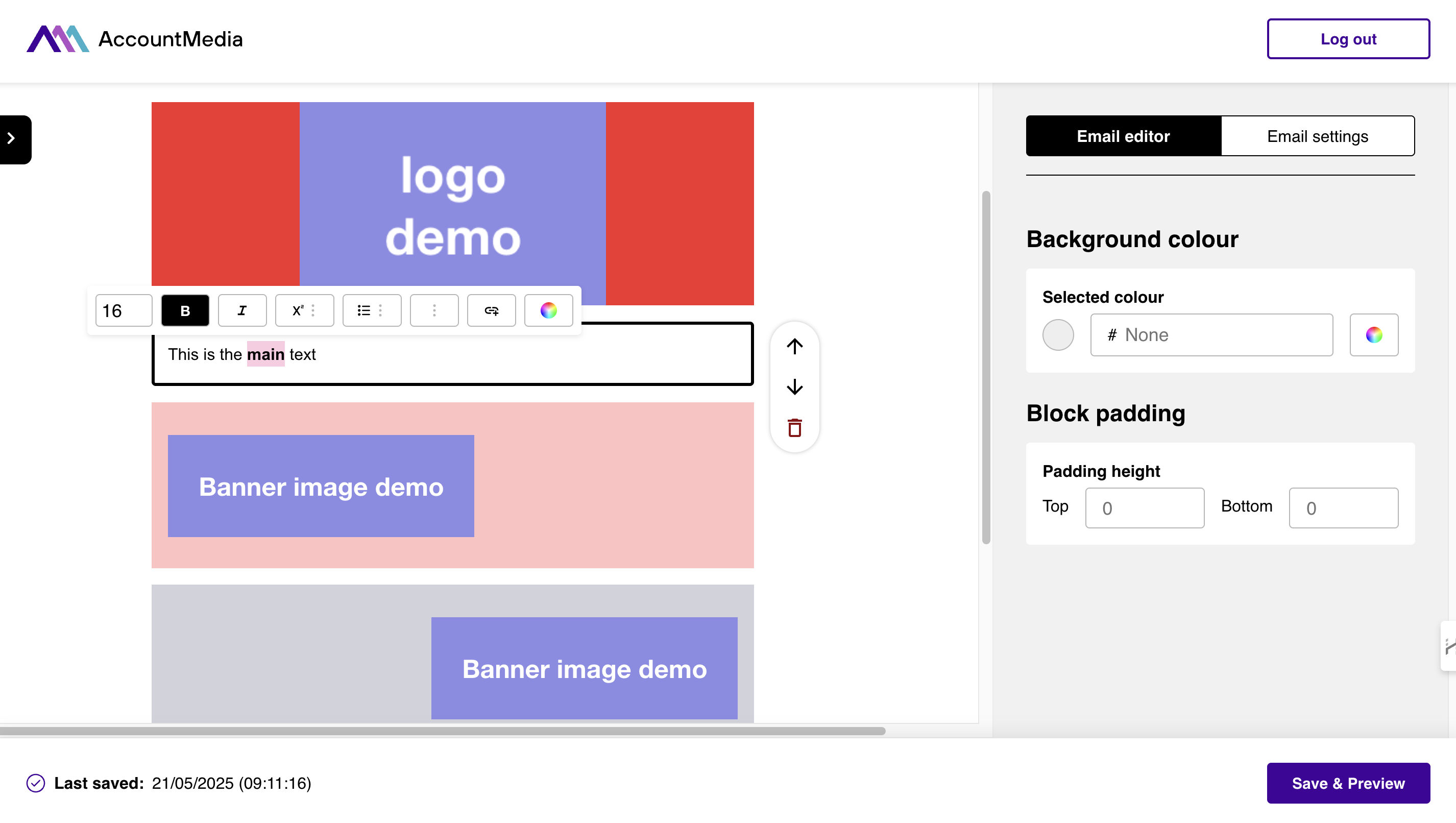Select the grey Banner image demo block

click(x=452, y=654)
